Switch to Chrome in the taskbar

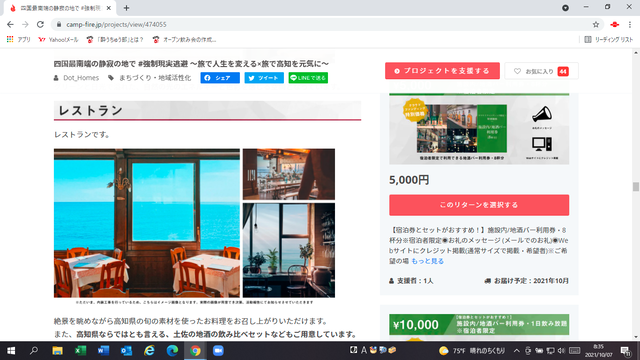click(x=195, y=351)
